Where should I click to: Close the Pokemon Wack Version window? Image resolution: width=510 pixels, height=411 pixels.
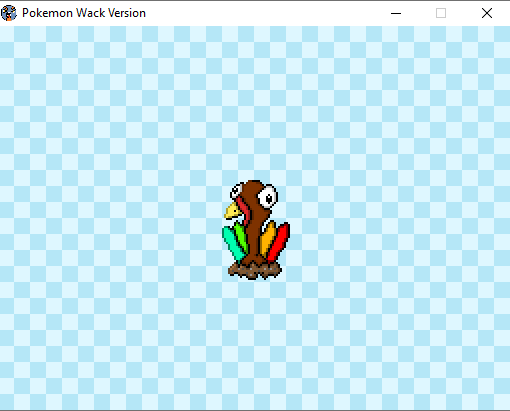pos(487,13)
